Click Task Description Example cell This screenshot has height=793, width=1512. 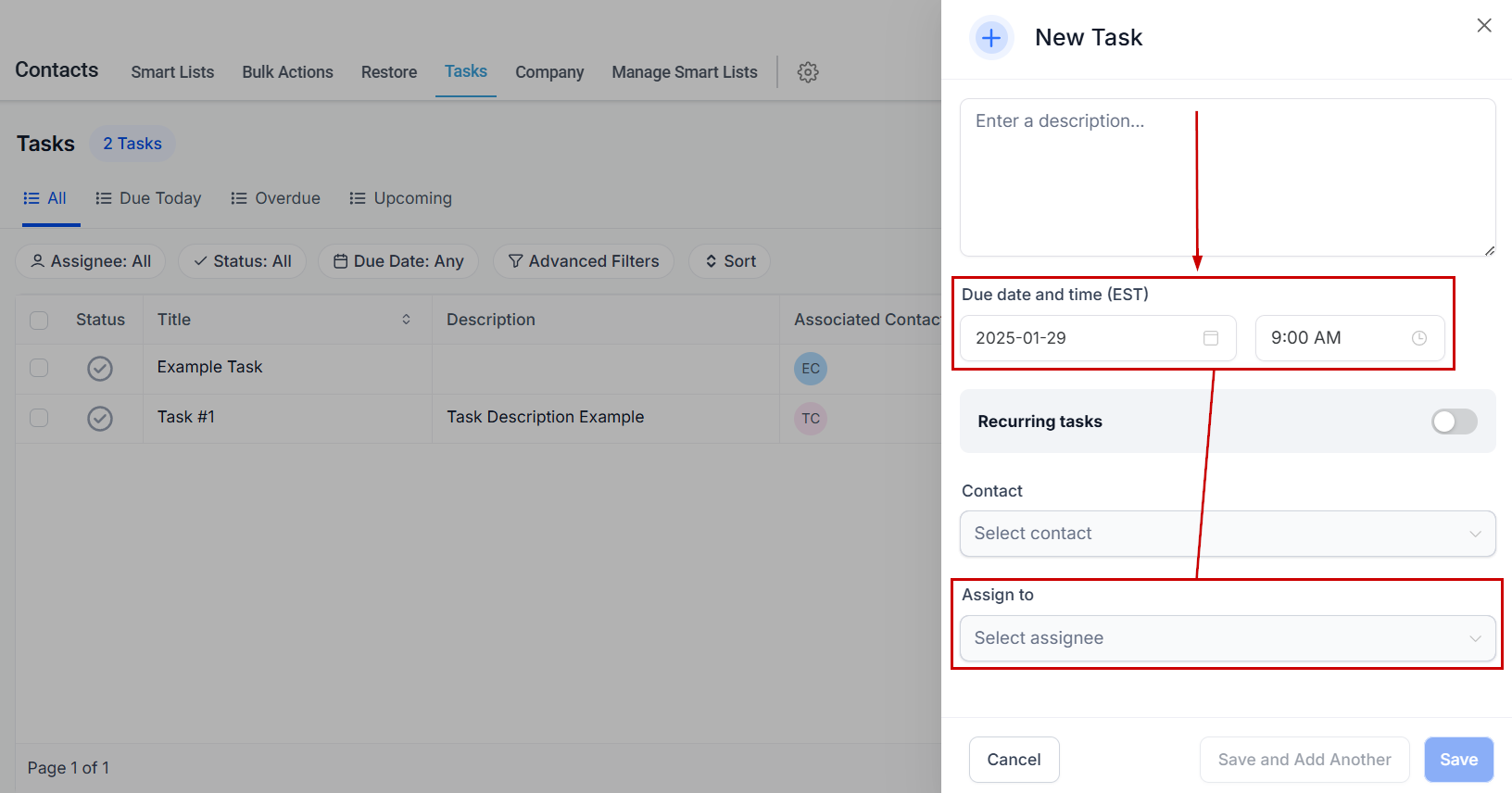546,417
